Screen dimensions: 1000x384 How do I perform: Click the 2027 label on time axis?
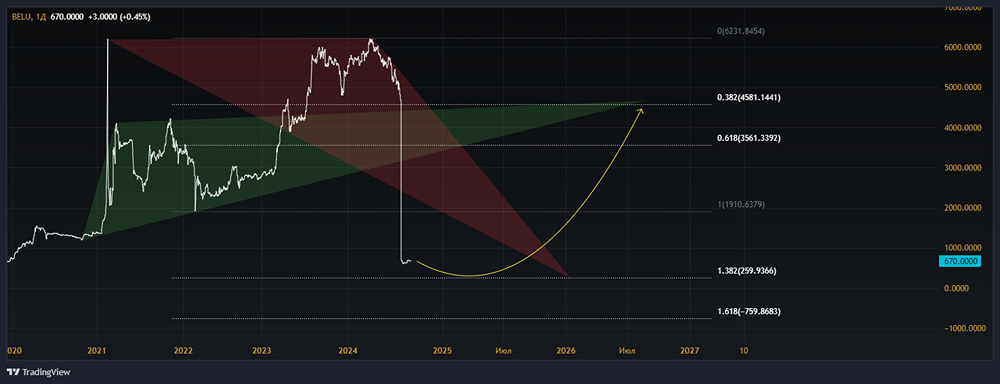pyautogui.click(x=690, y=351)
